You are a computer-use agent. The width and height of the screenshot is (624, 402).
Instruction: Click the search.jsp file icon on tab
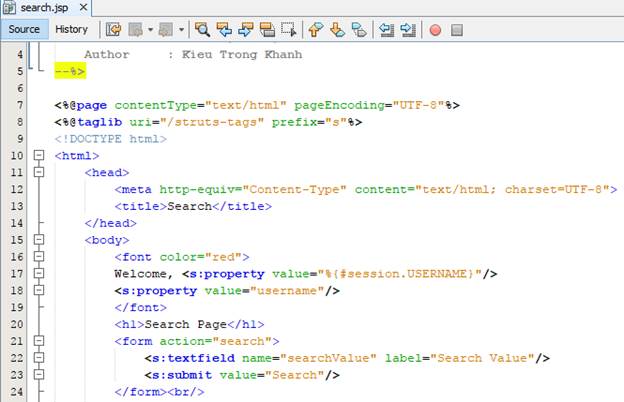point(9,7)
